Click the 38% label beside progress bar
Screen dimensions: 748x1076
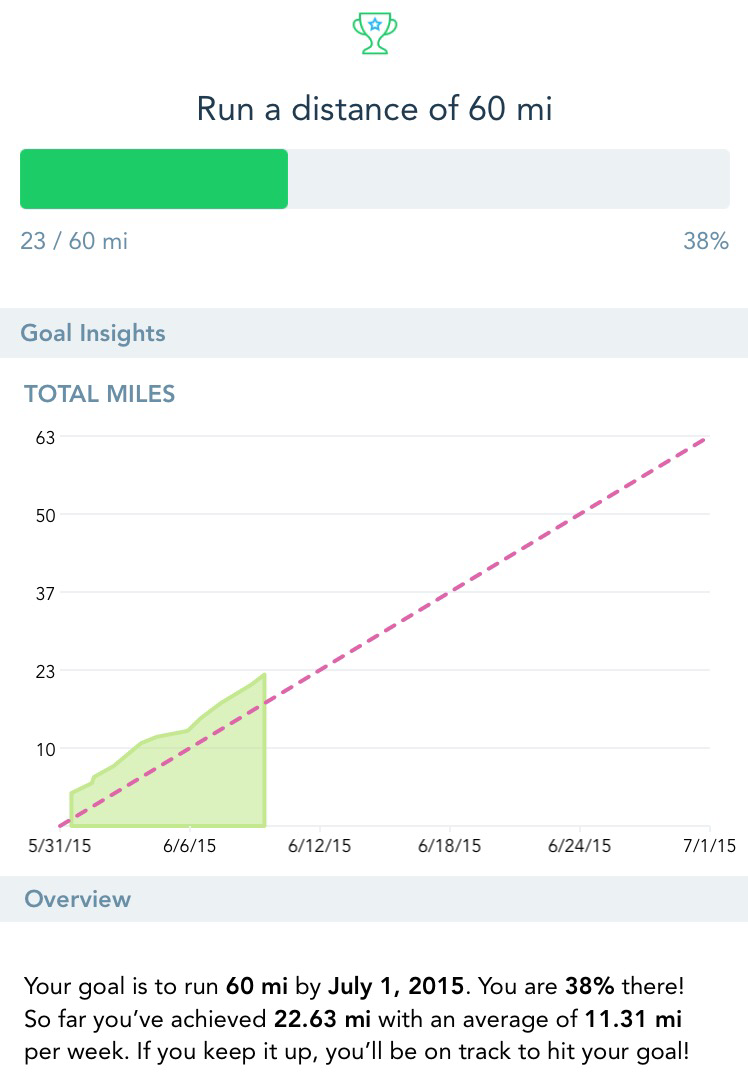[705, 241]
